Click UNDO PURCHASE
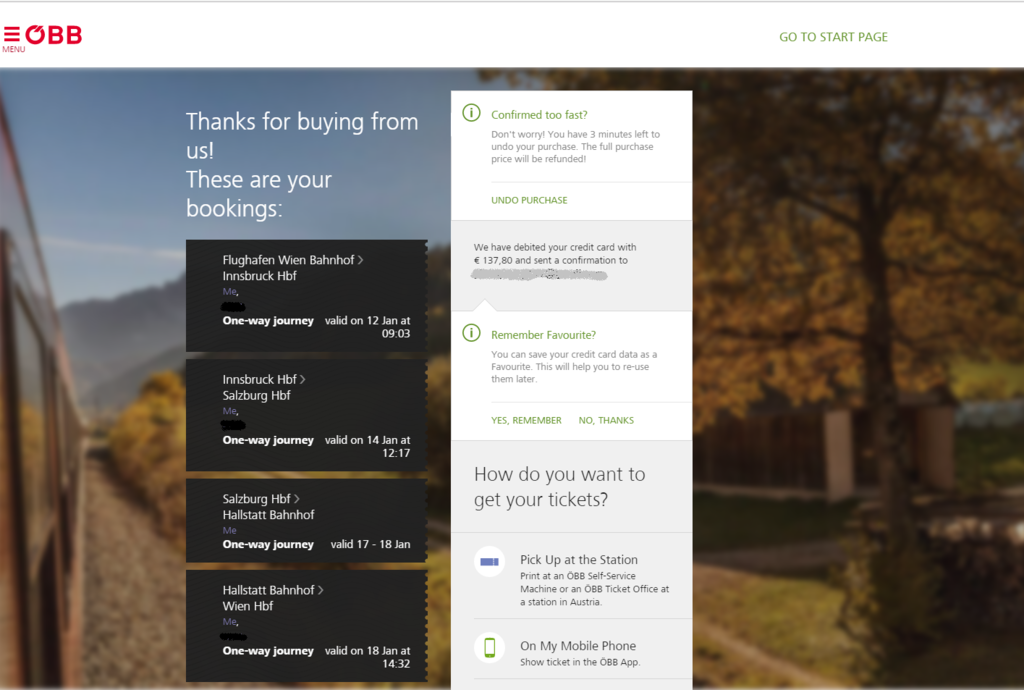The width and height of the screenshot is (1024, 690). click(x=529, y=200)
